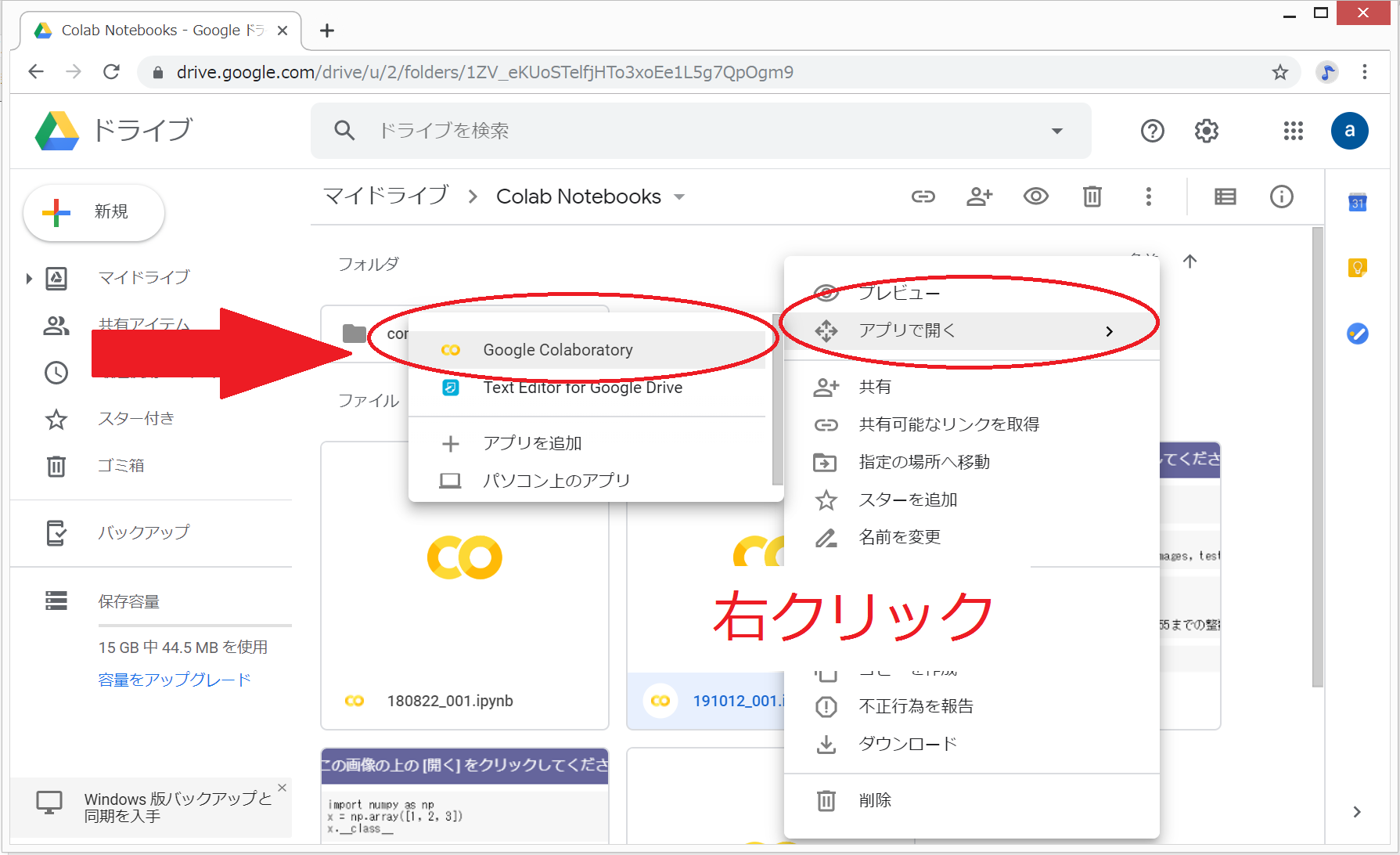Click the 新規 button
Screen dimensions: 1400x855
tap(94, 212)
